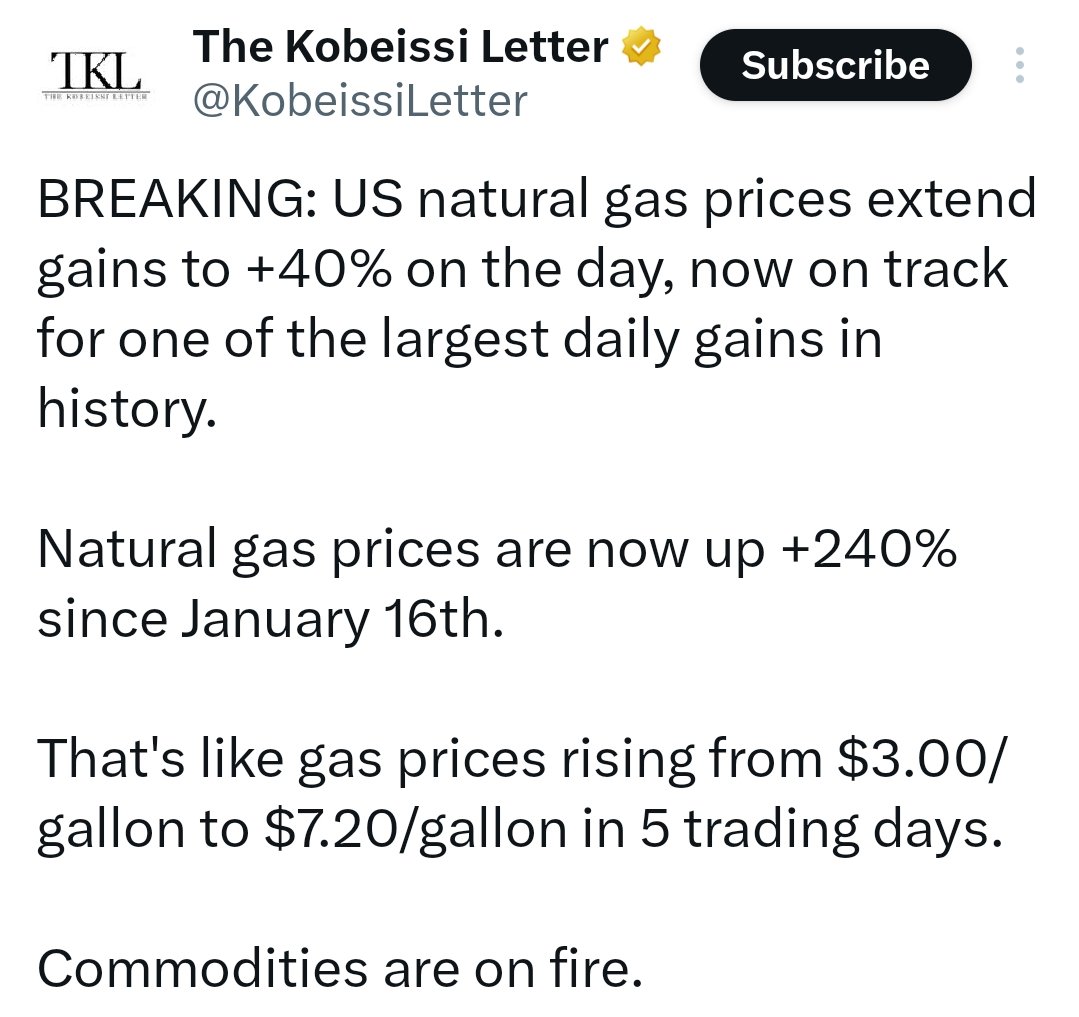Subscribe to The Kobeissi Letter
The width and height of the screenshot is (1079, 1017).
coord(835,66)
